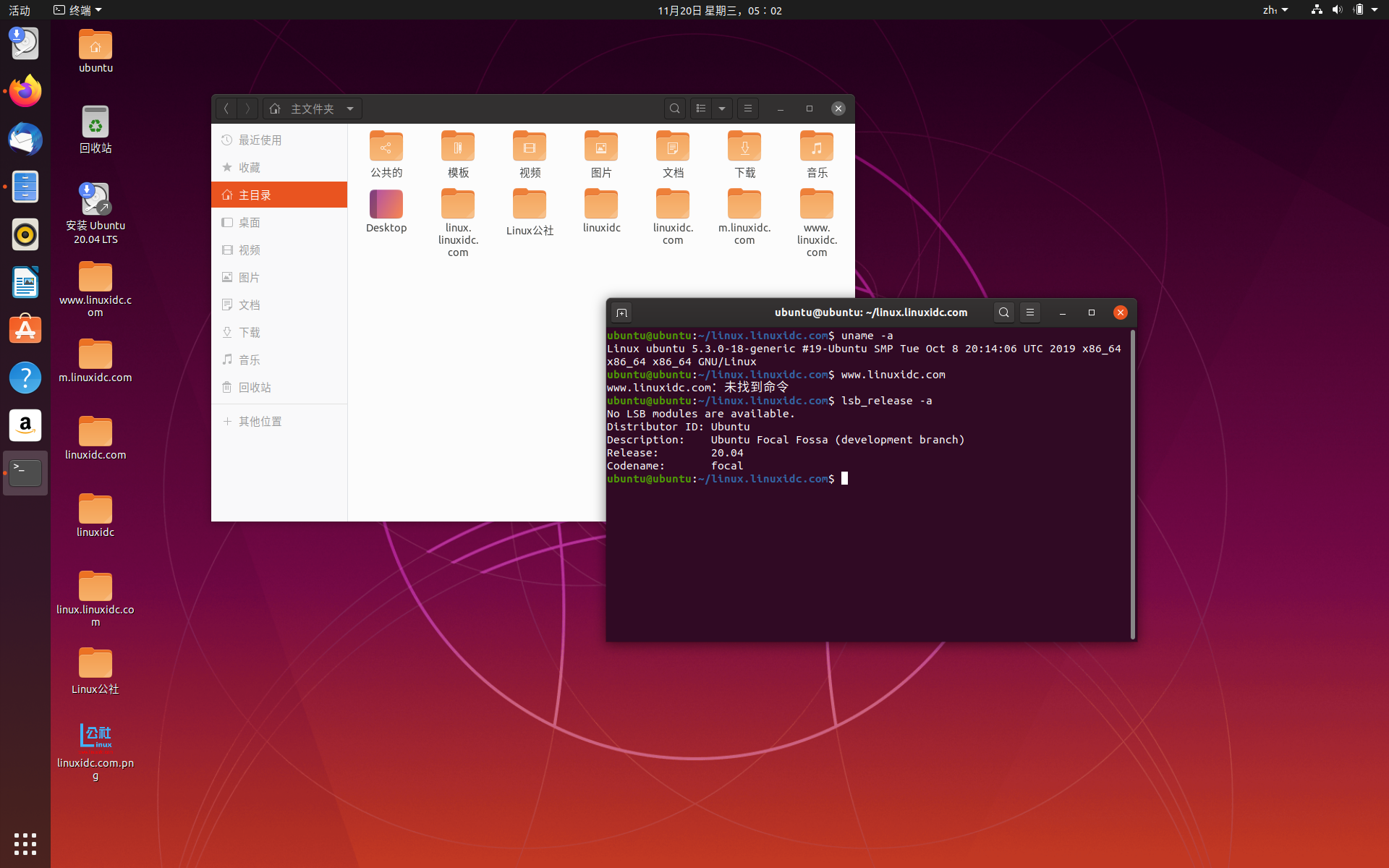
Task: Open the terminal search function
Action: (1004, 312)
